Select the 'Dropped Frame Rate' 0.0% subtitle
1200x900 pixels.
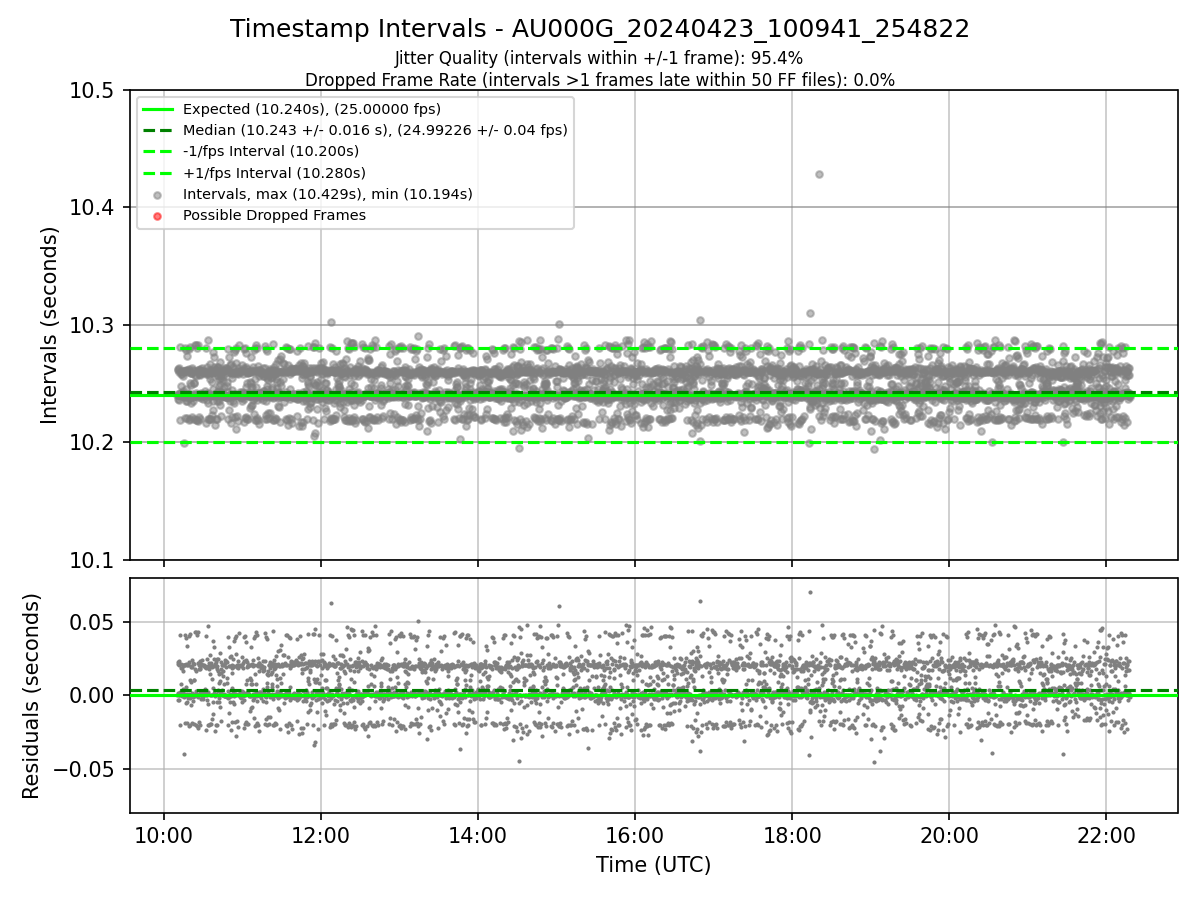600,79
